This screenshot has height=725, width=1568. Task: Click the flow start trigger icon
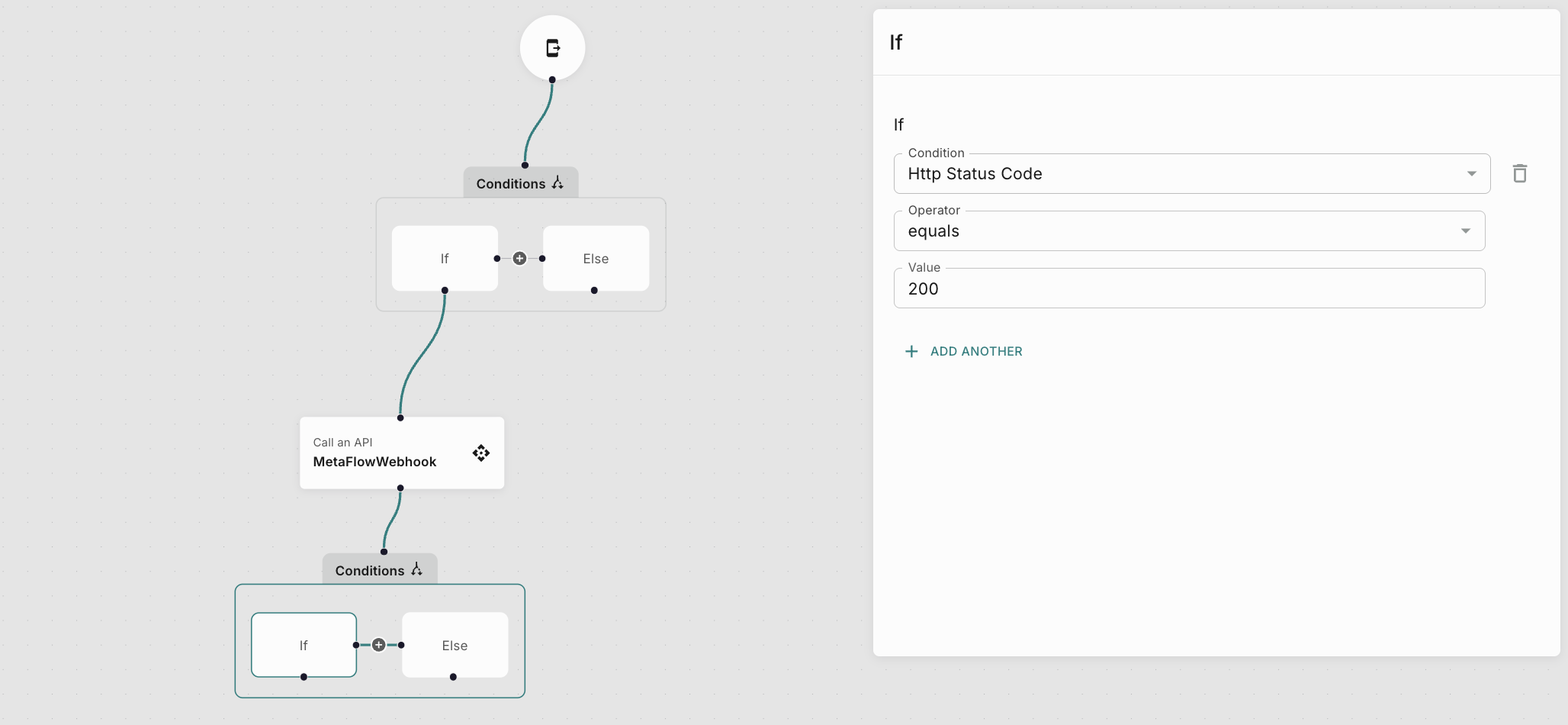(553, 48)
